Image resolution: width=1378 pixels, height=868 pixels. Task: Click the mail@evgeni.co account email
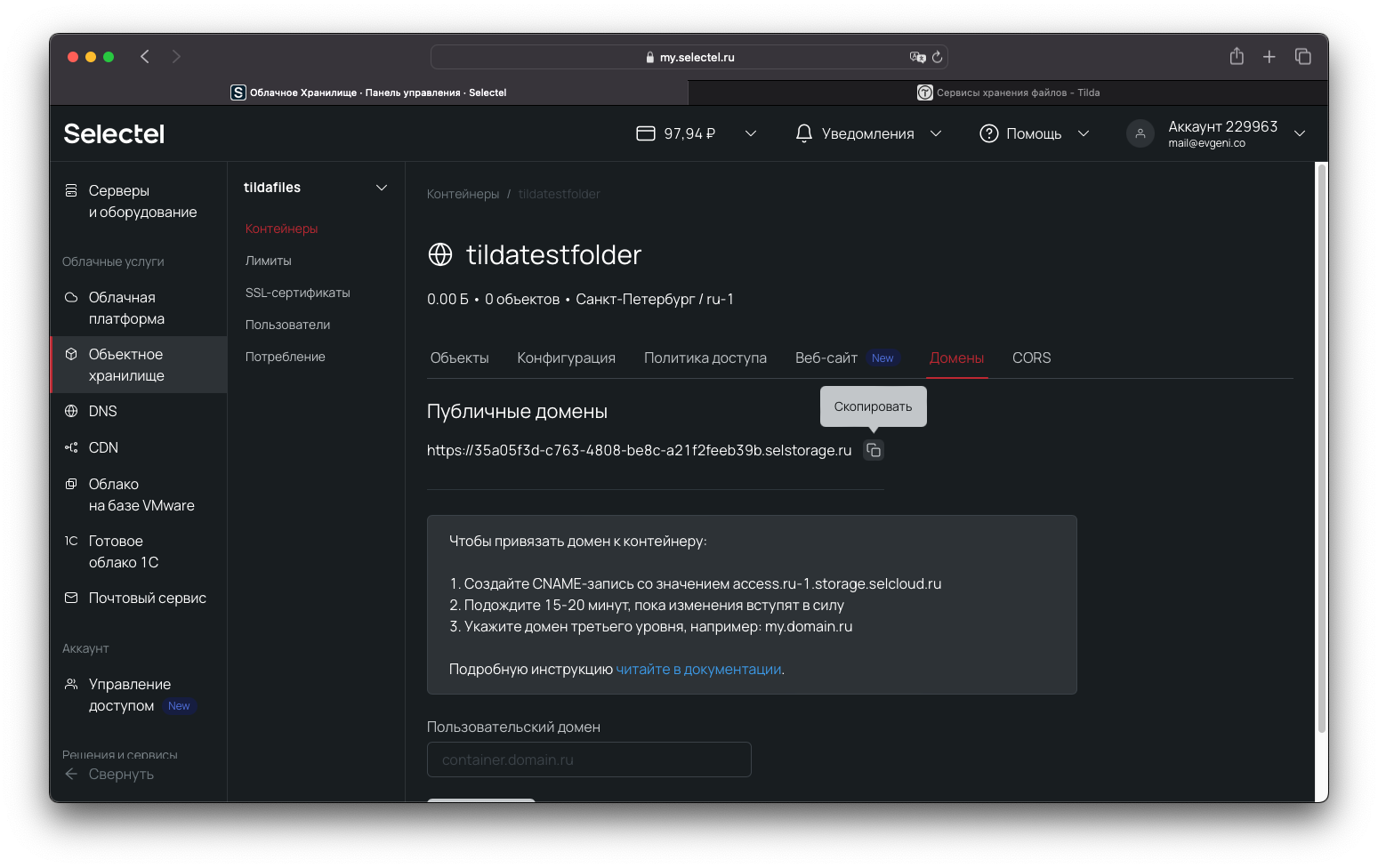tap(1207, 143)
